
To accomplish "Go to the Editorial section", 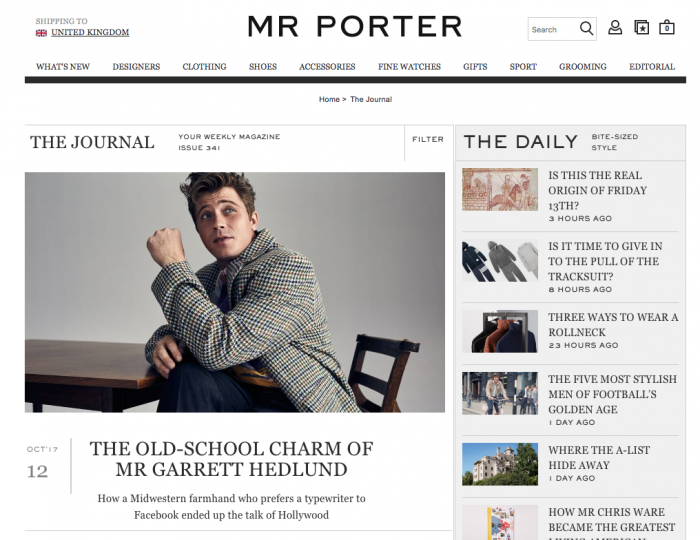I will tap(652, 66).
